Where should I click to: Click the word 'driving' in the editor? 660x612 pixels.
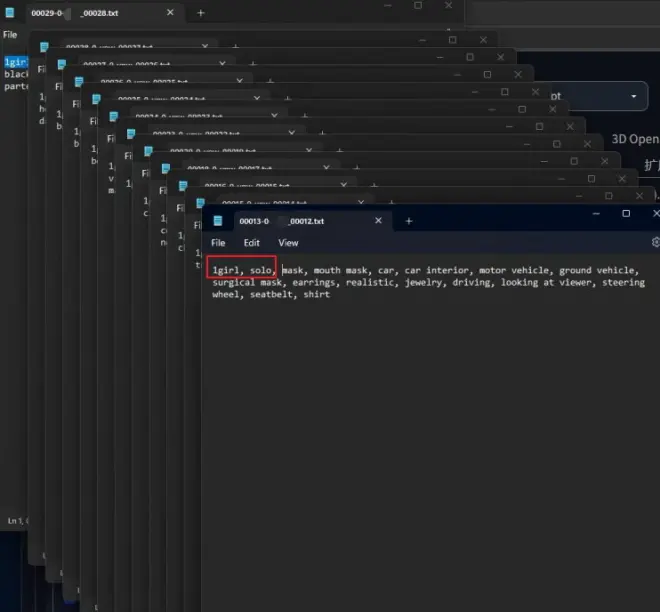tap(471, 282)
